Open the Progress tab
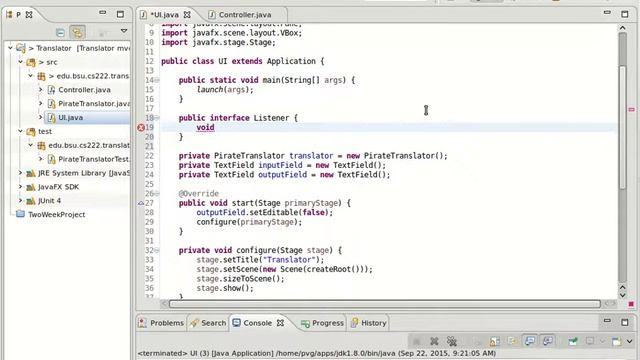This screenshot has width=640, height=360. [322, 323]
